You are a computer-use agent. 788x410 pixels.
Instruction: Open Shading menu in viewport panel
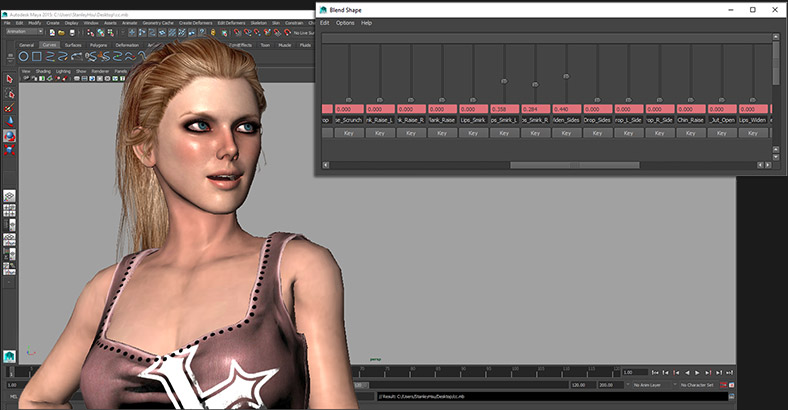43,71
